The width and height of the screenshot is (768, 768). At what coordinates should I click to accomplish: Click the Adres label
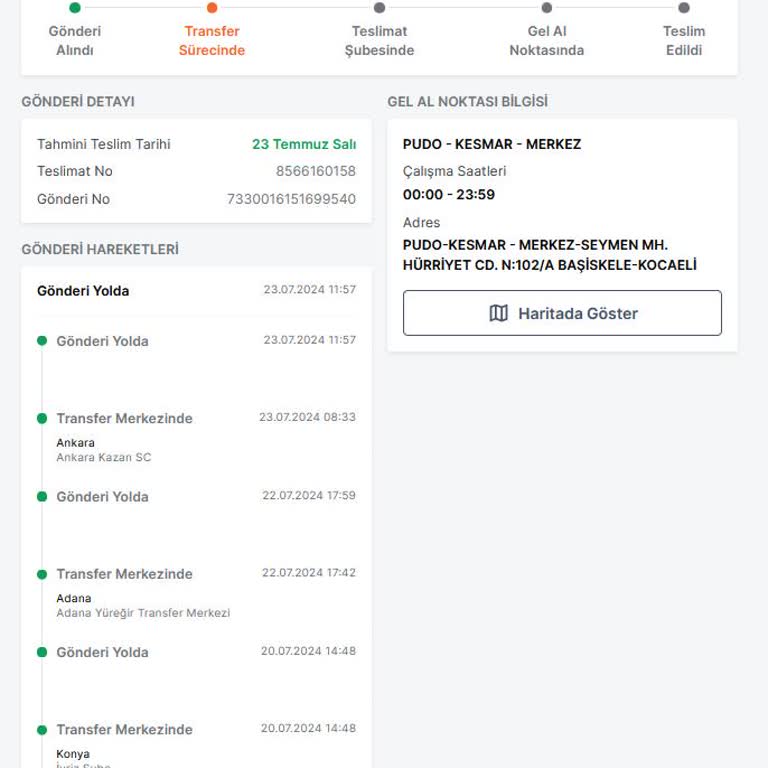pos(421,222)
